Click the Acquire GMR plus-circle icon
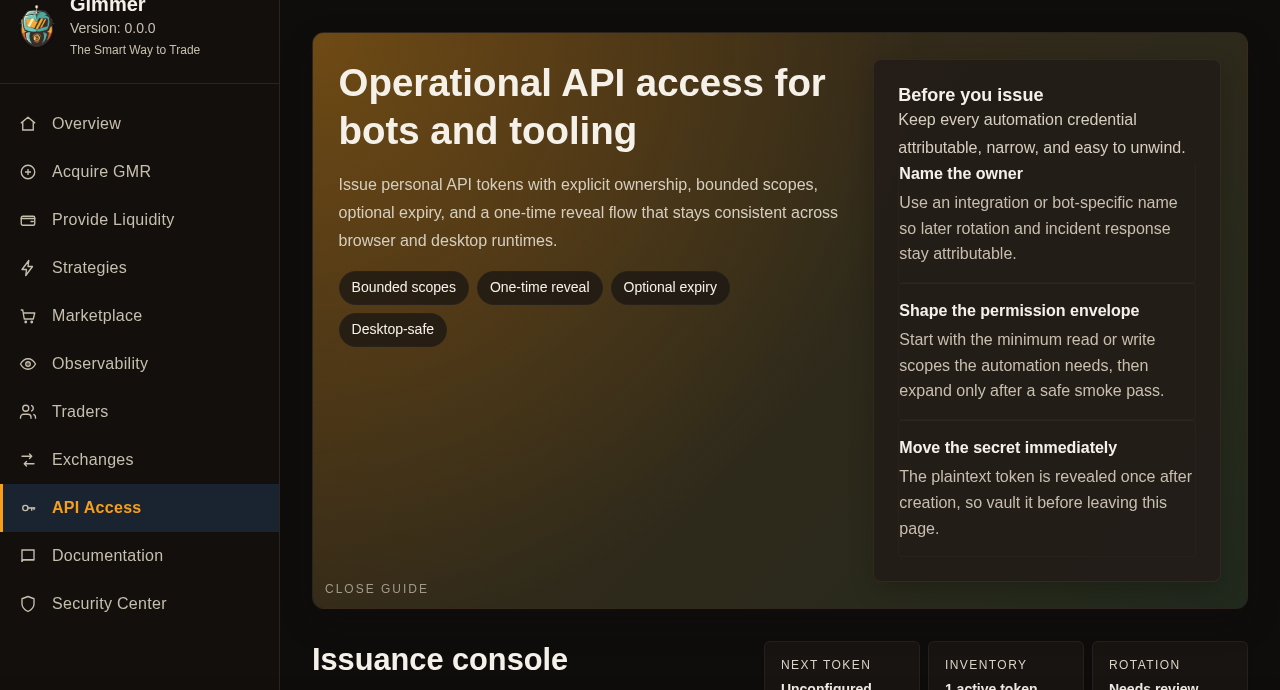1280x690 pixels. tap(28, 172)
